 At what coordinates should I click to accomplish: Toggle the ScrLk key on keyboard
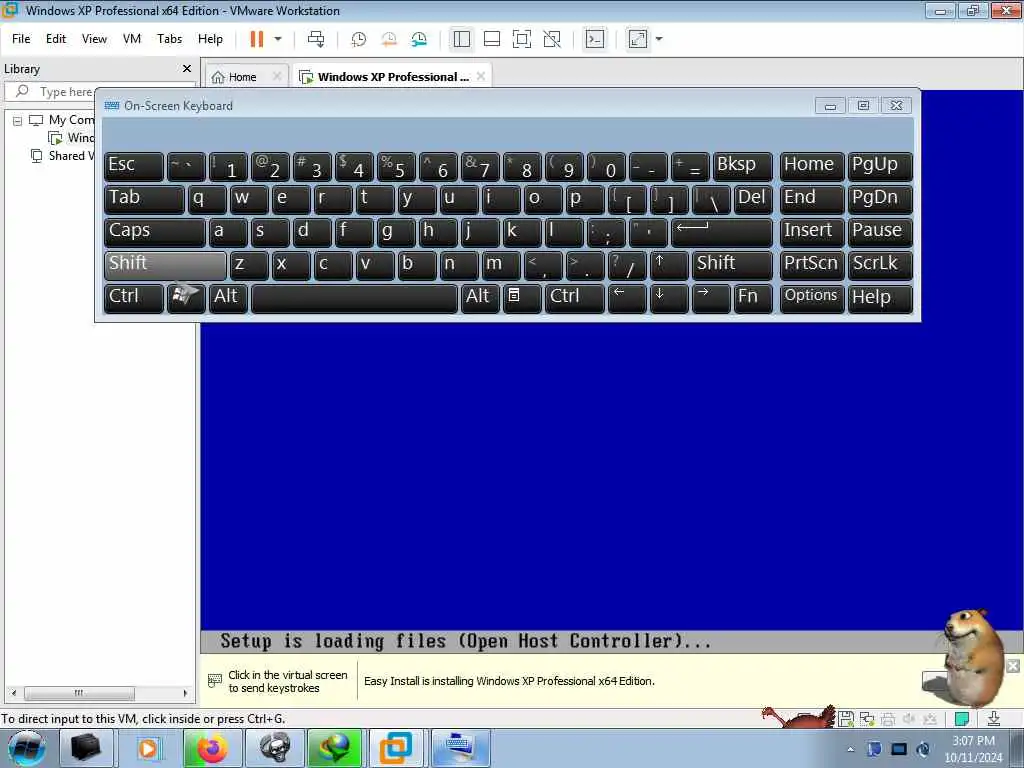click(880, 265)
